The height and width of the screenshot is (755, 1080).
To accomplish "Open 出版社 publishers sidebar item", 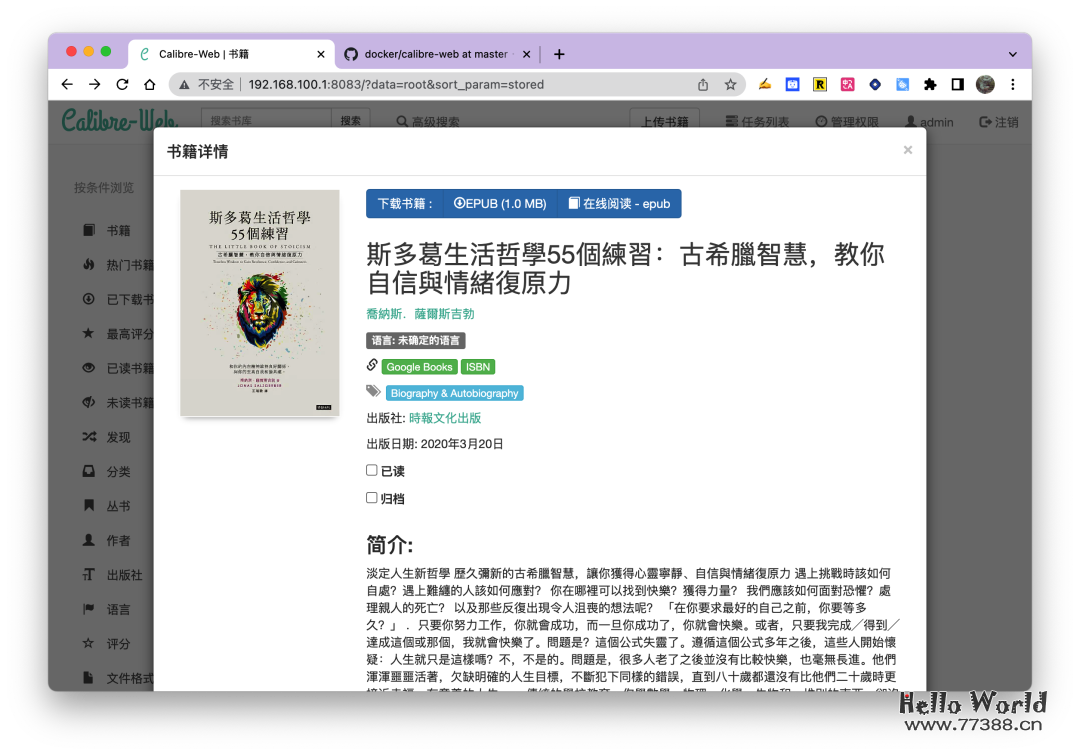I will (112, 575).
